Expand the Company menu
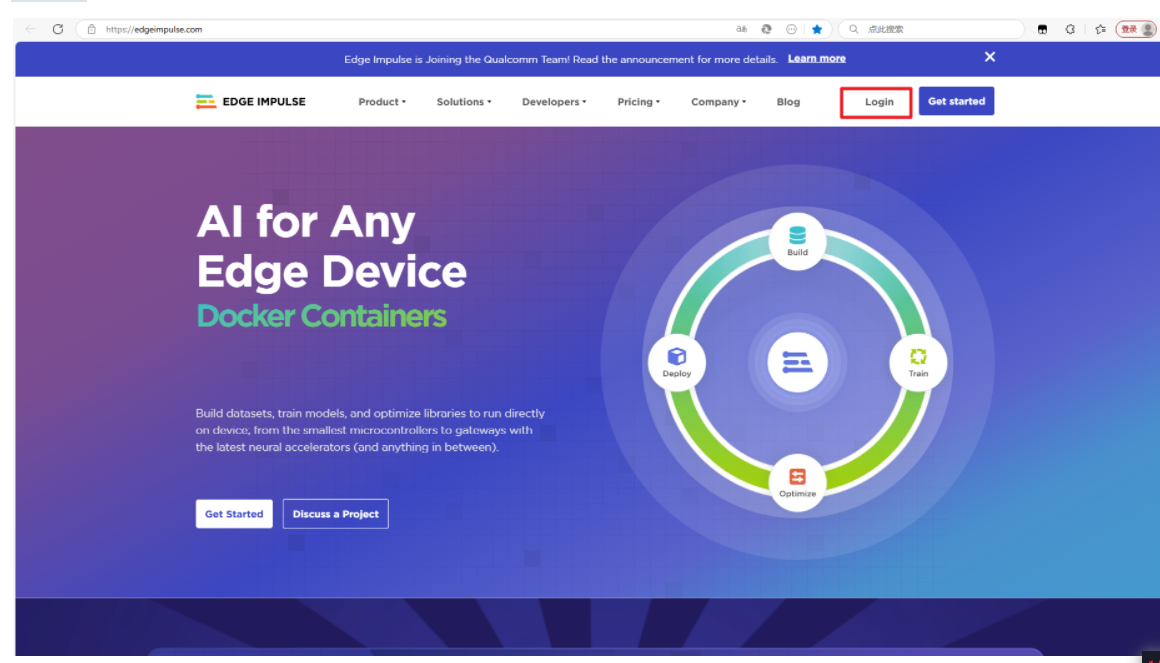Screen dimensions: 1160x663 (718, 102)
